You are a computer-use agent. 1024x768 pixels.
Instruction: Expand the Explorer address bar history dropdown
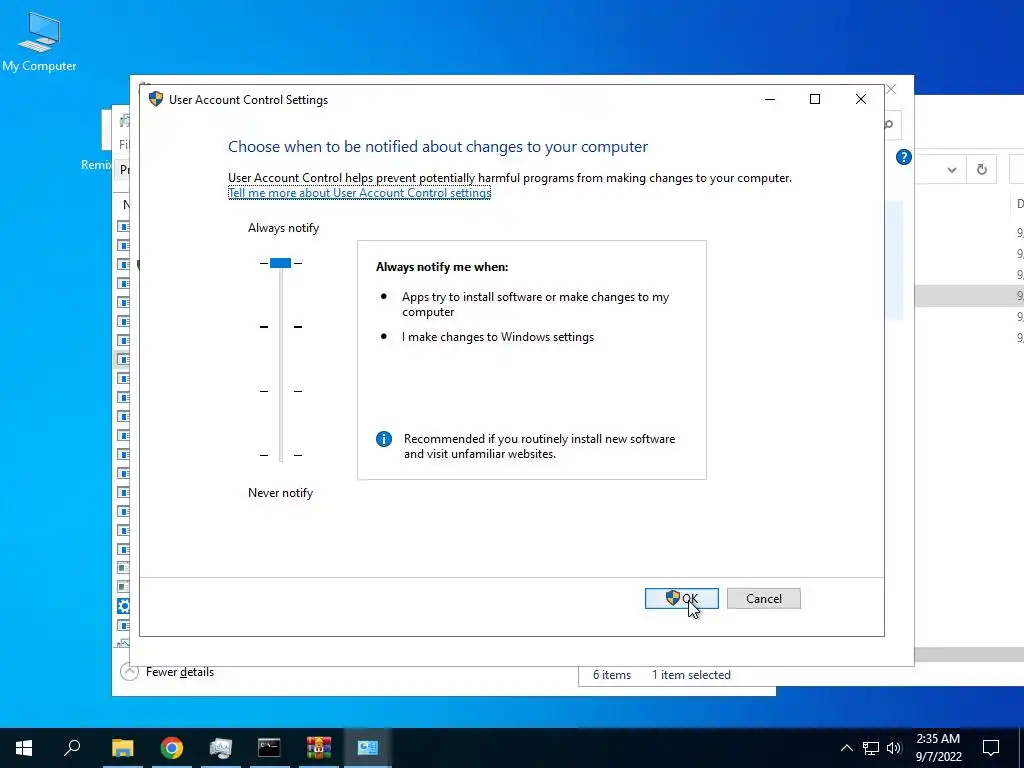click(x=952, y=170)
